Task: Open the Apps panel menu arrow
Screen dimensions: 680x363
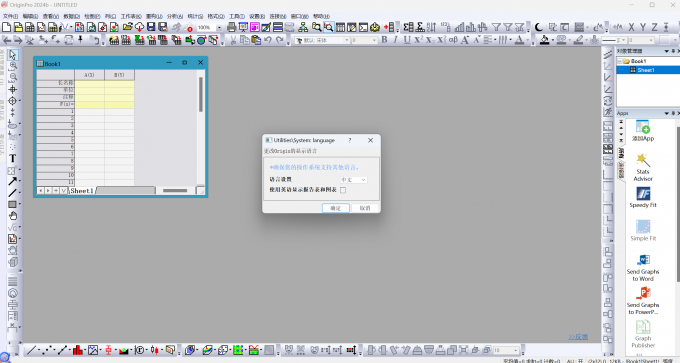Action: (667, 113)
